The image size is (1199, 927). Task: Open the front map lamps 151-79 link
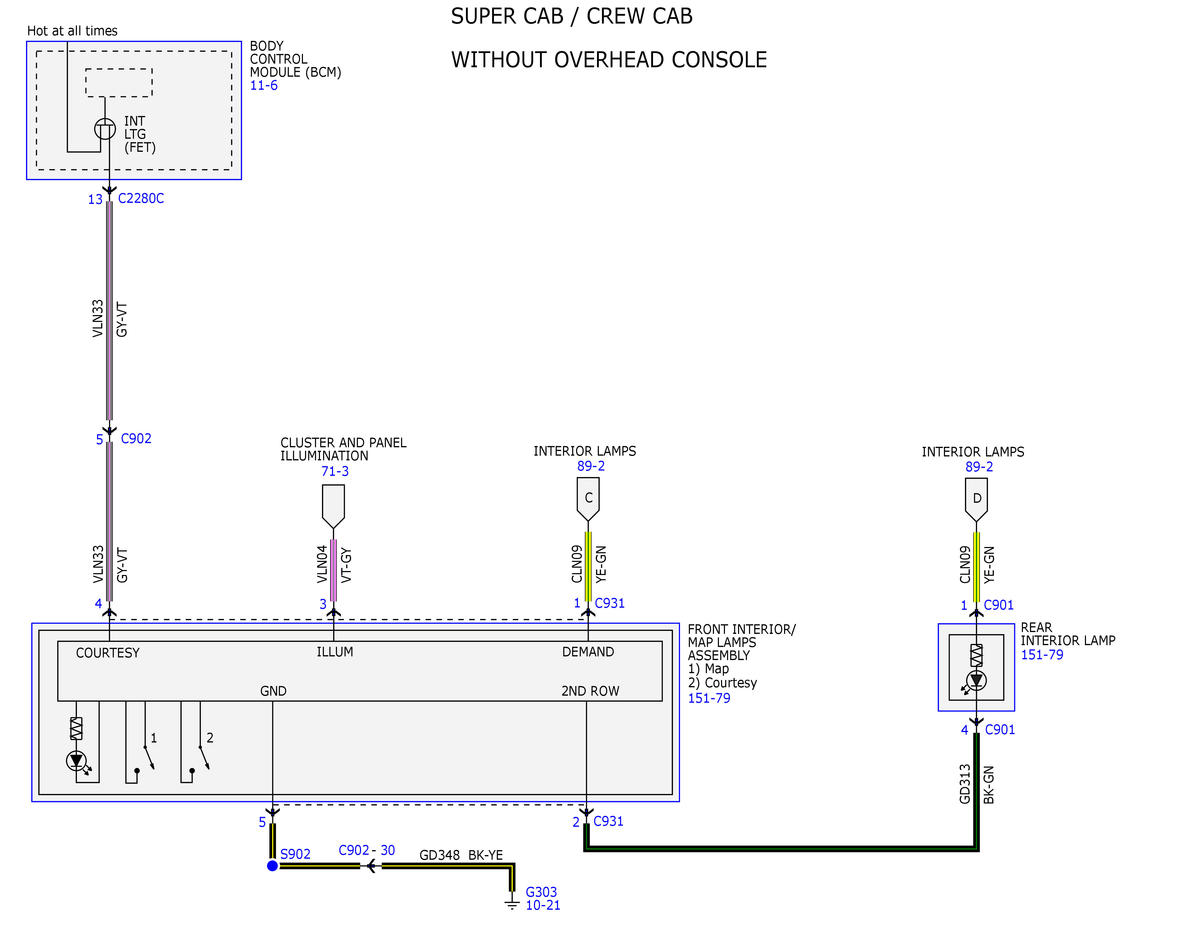709,698
